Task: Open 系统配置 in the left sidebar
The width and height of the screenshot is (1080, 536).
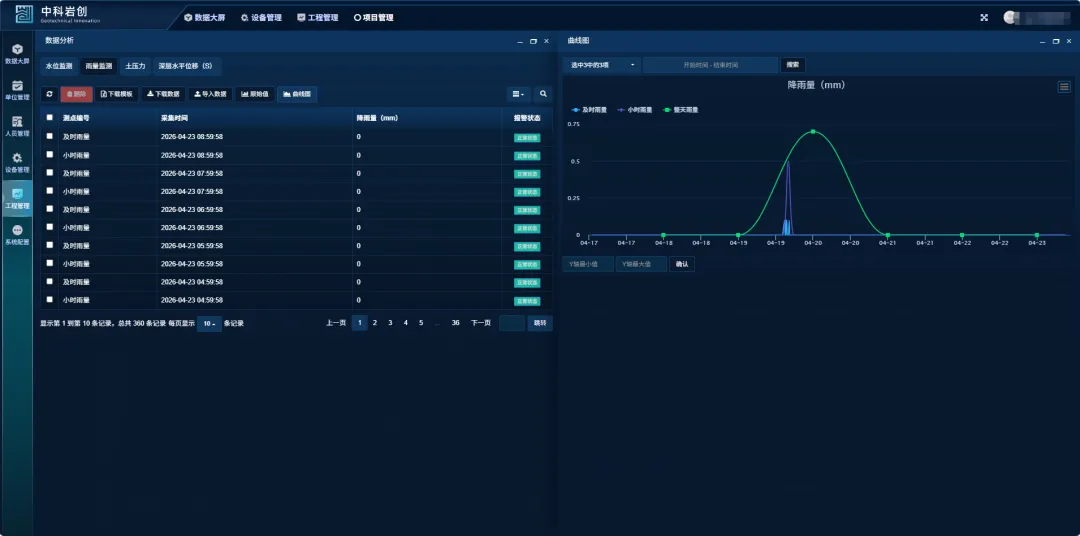Action: (17, 235)
